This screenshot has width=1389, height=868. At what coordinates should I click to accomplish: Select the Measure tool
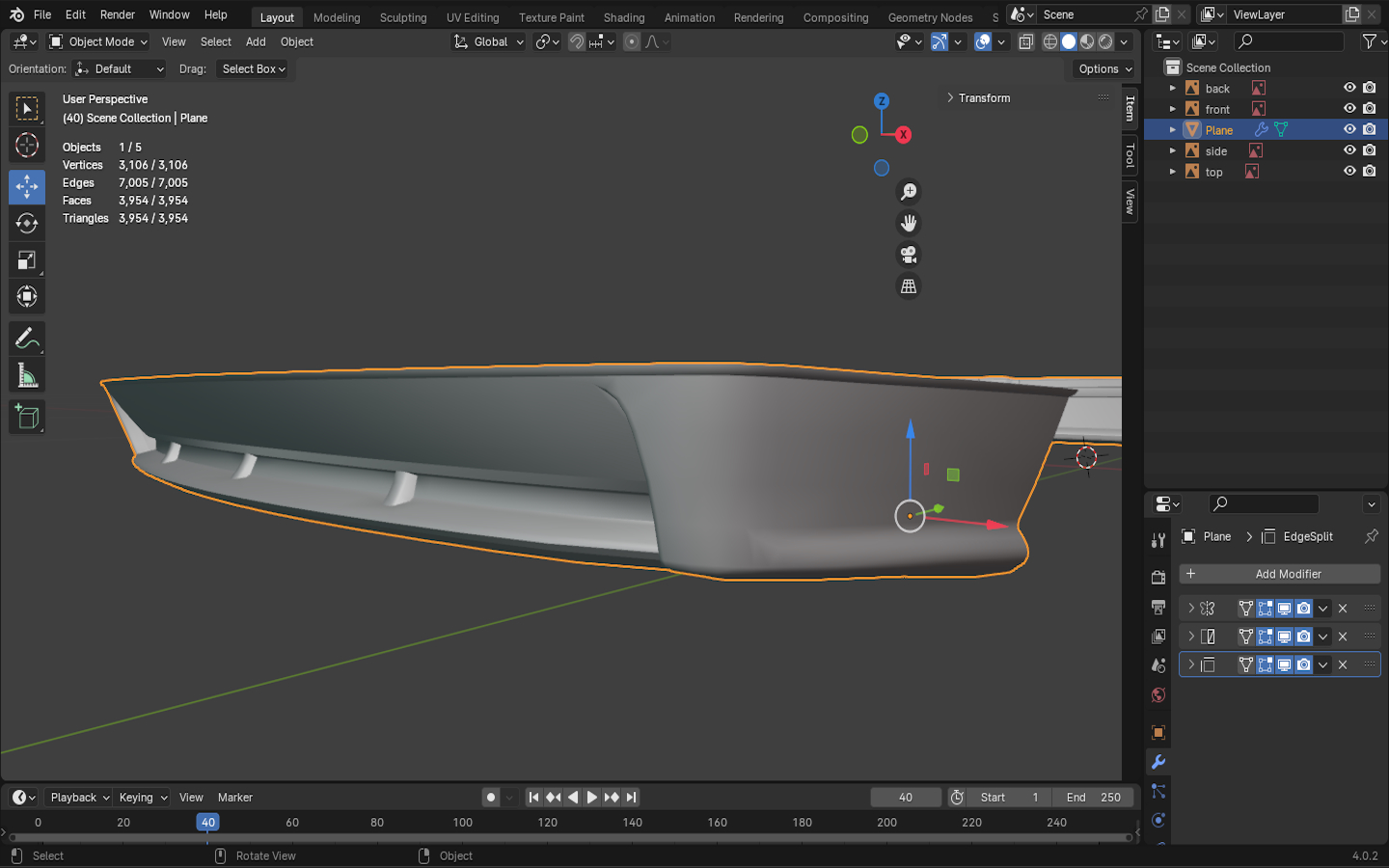click(x=27, y=376)
